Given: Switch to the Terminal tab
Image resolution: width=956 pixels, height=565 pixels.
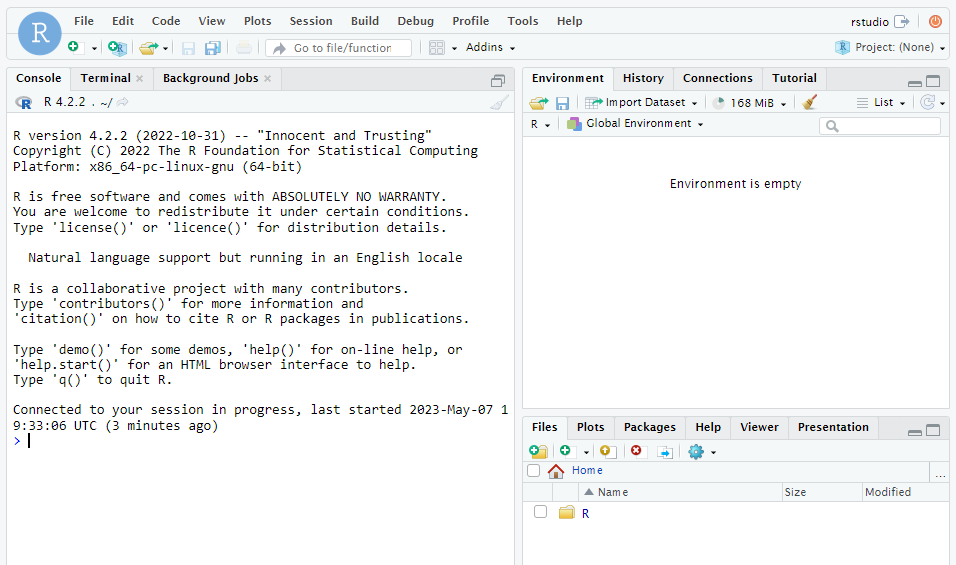Looking at the screenshot, I should 105,78.
